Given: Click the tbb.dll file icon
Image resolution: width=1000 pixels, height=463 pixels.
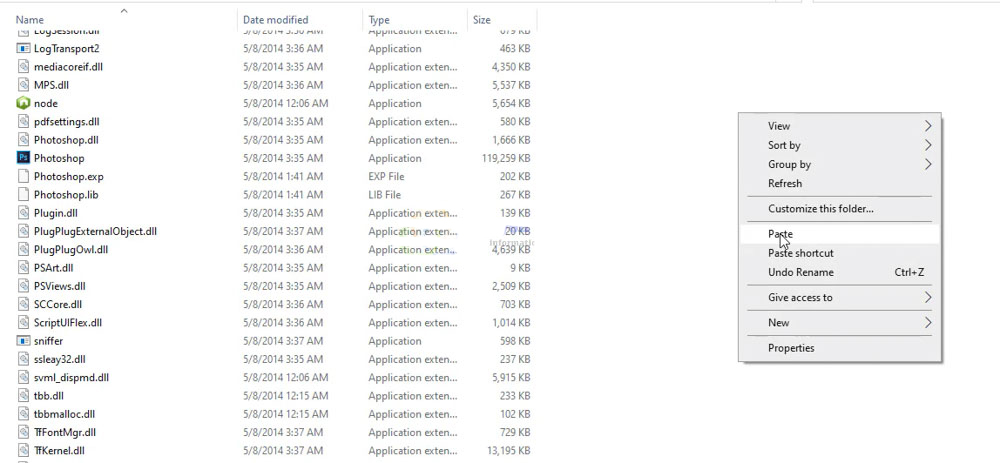Looking at the screenshot, I should click(23, 395).
